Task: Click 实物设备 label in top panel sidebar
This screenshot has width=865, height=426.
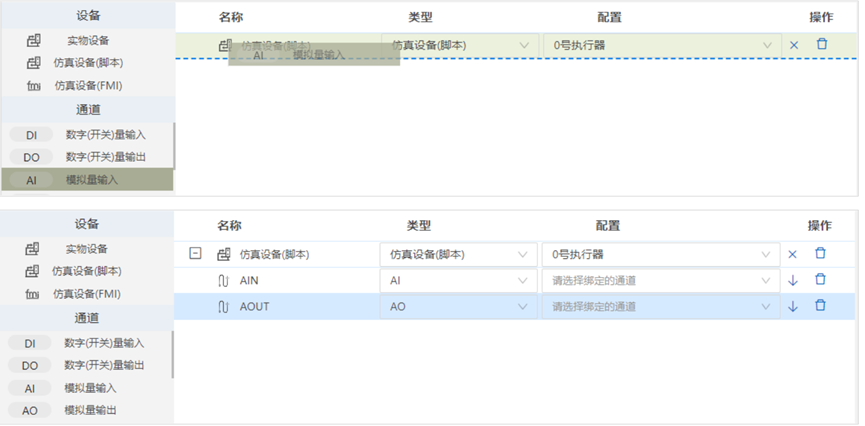Action: tap(88, 41)
